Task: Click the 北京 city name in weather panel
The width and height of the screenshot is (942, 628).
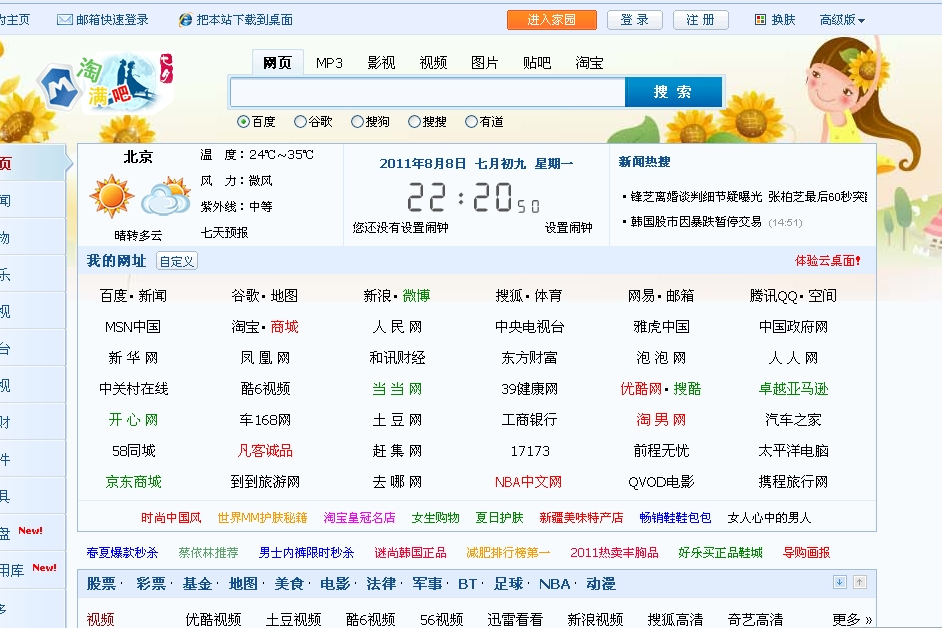Action: point(138,157)
